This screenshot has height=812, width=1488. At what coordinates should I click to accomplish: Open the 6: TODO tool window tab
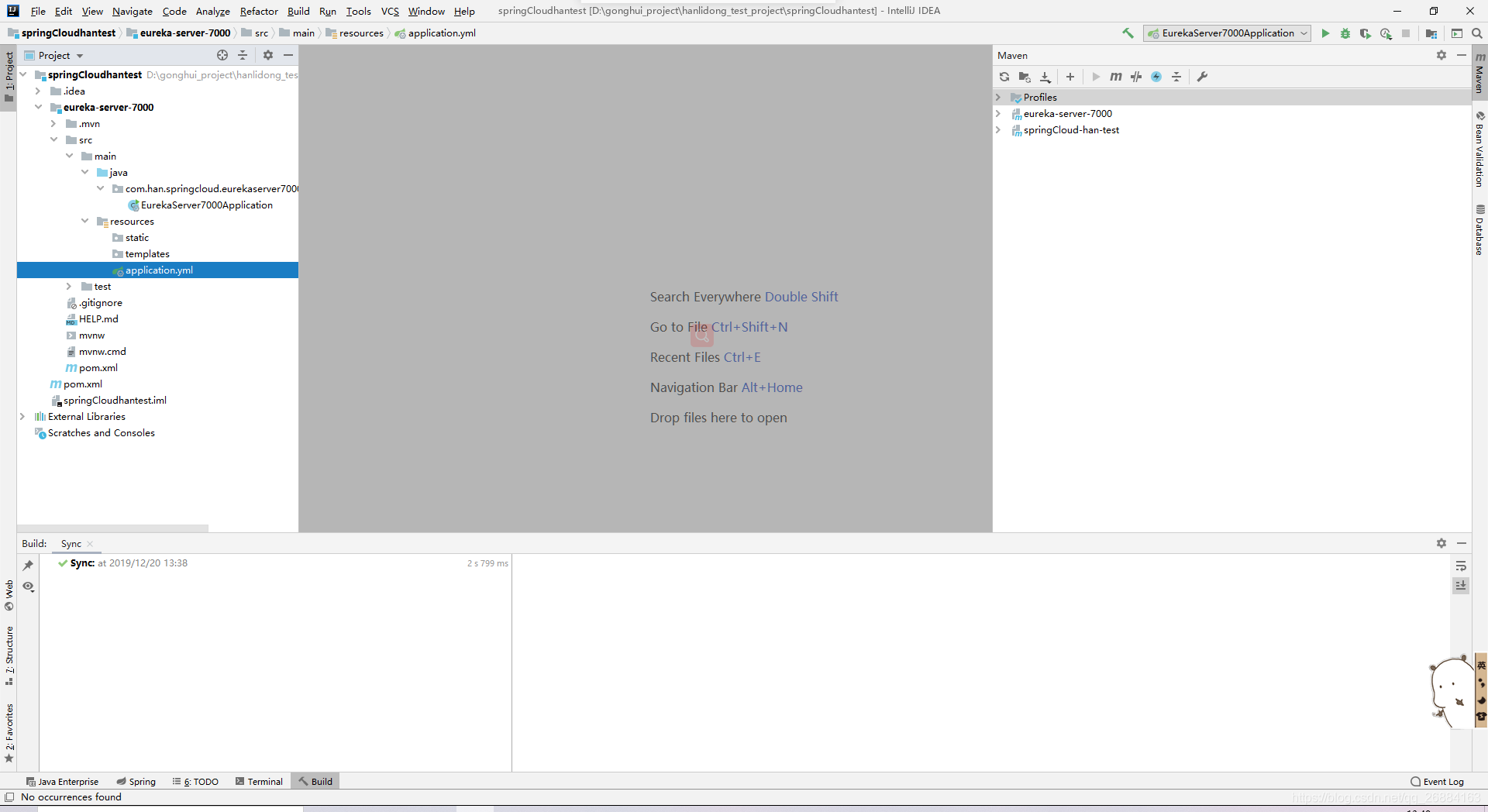(195, 782)
